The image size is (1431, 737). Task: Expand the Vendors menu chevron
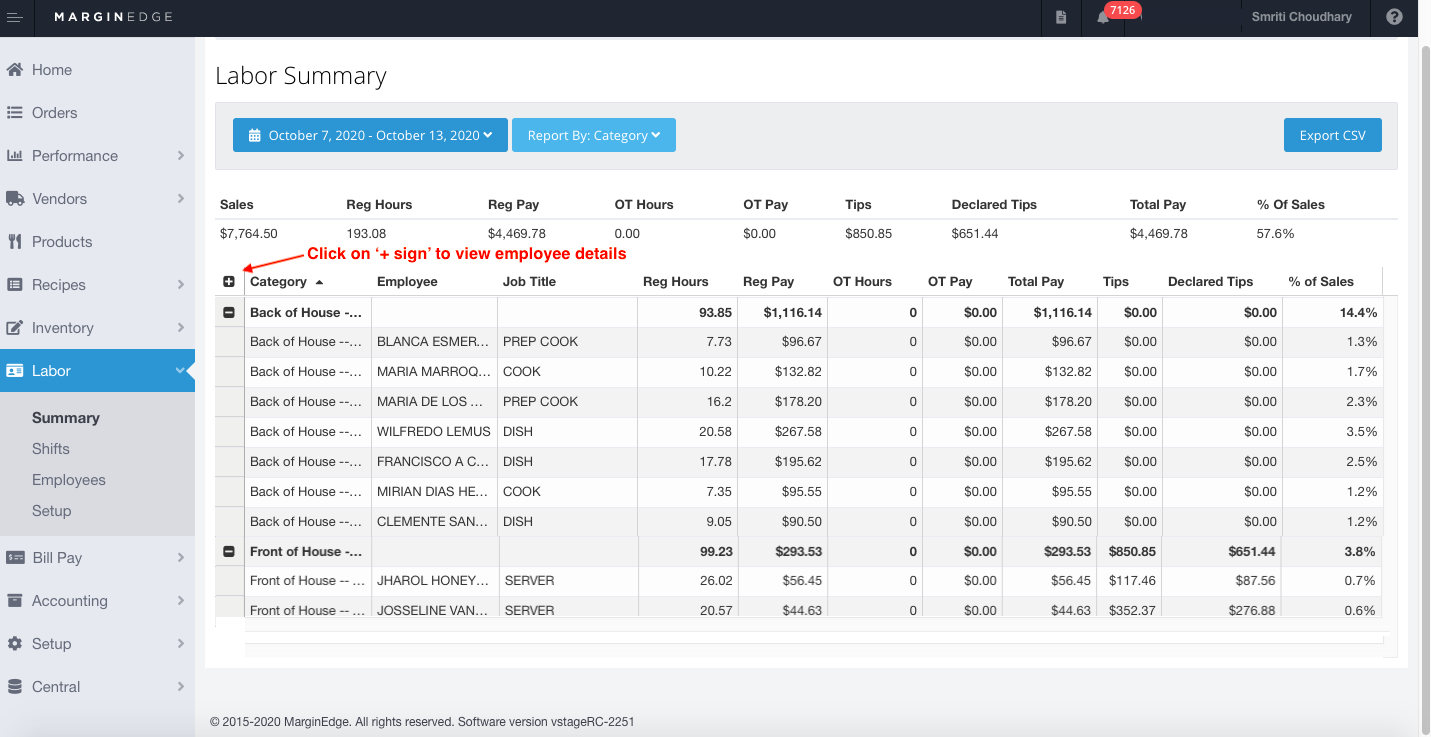(x=181, y=199)
